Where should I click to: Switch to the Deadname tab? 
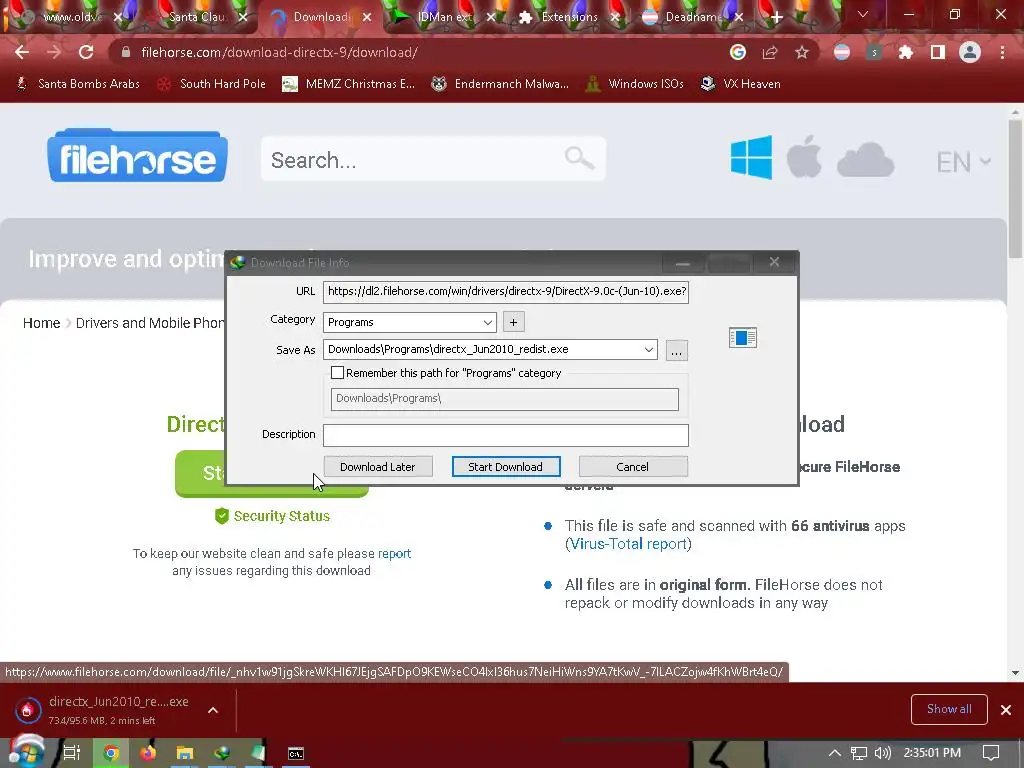pyautogui.click(x=692, y=16)
